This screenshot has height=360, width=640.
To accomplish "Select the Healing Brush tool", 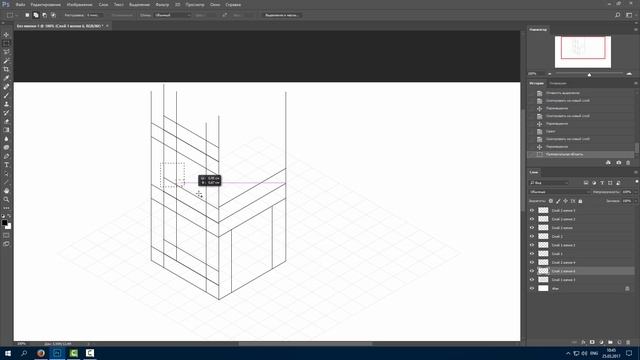I will coord(6,87).
